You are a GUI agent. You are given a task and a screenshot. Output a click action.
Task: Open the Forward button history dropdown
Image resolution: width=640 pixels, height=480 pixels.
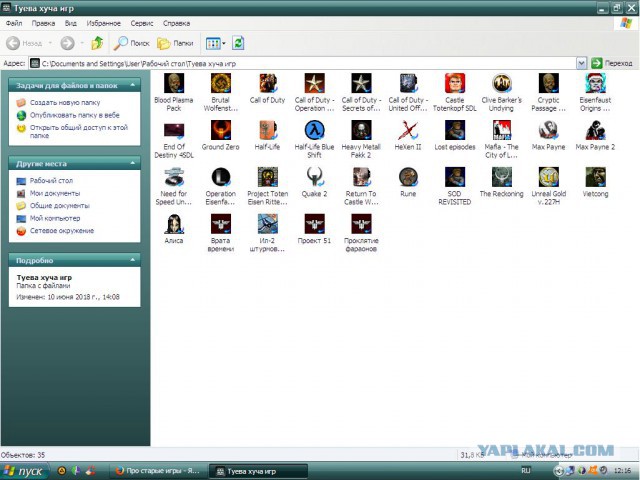[x=82, y=43]
